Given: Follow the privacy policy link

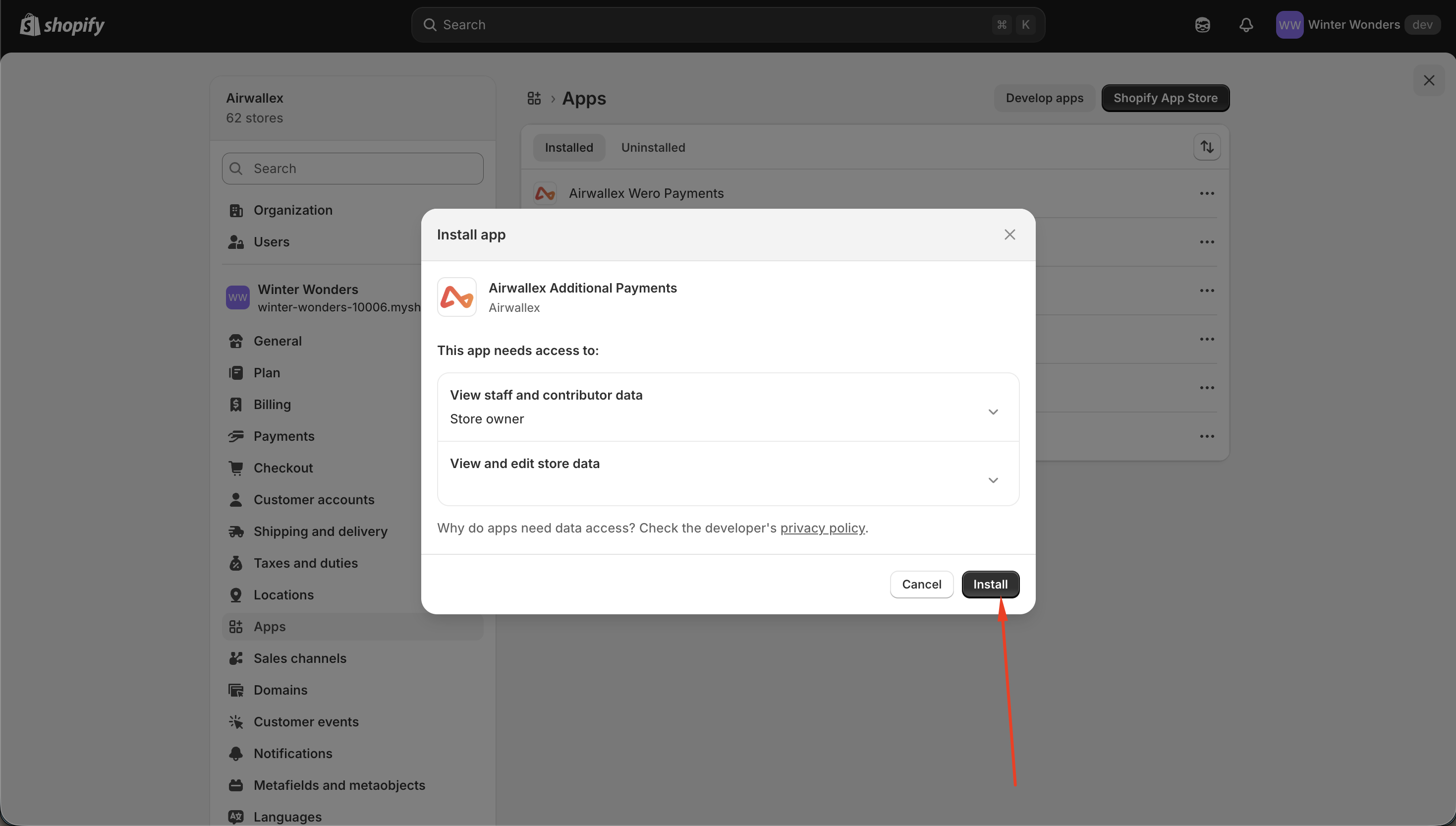Looking at the screenshot, I should point(822,528).
